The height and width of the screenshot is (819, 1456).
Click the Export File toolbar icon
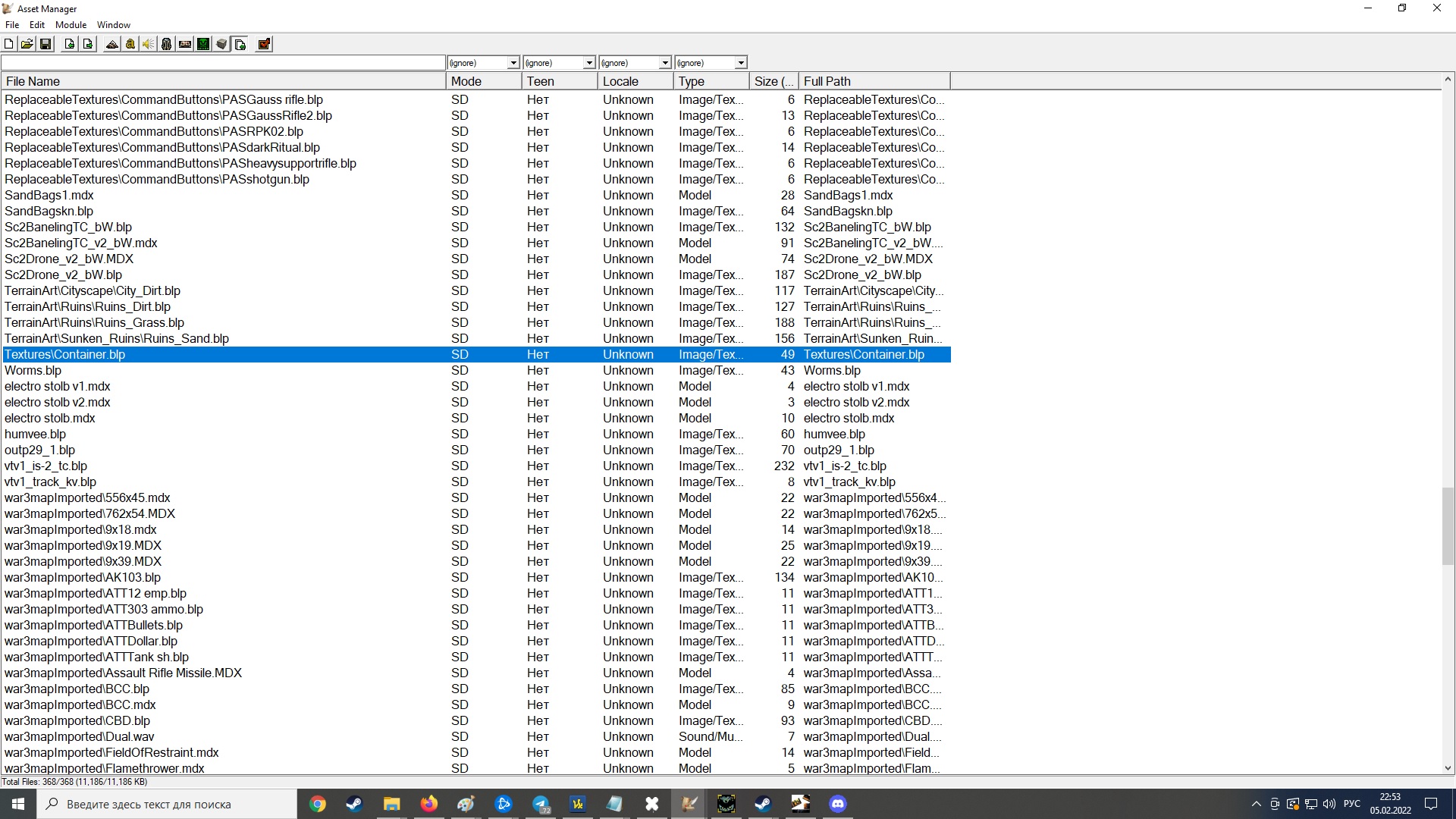tap(88, 44)
